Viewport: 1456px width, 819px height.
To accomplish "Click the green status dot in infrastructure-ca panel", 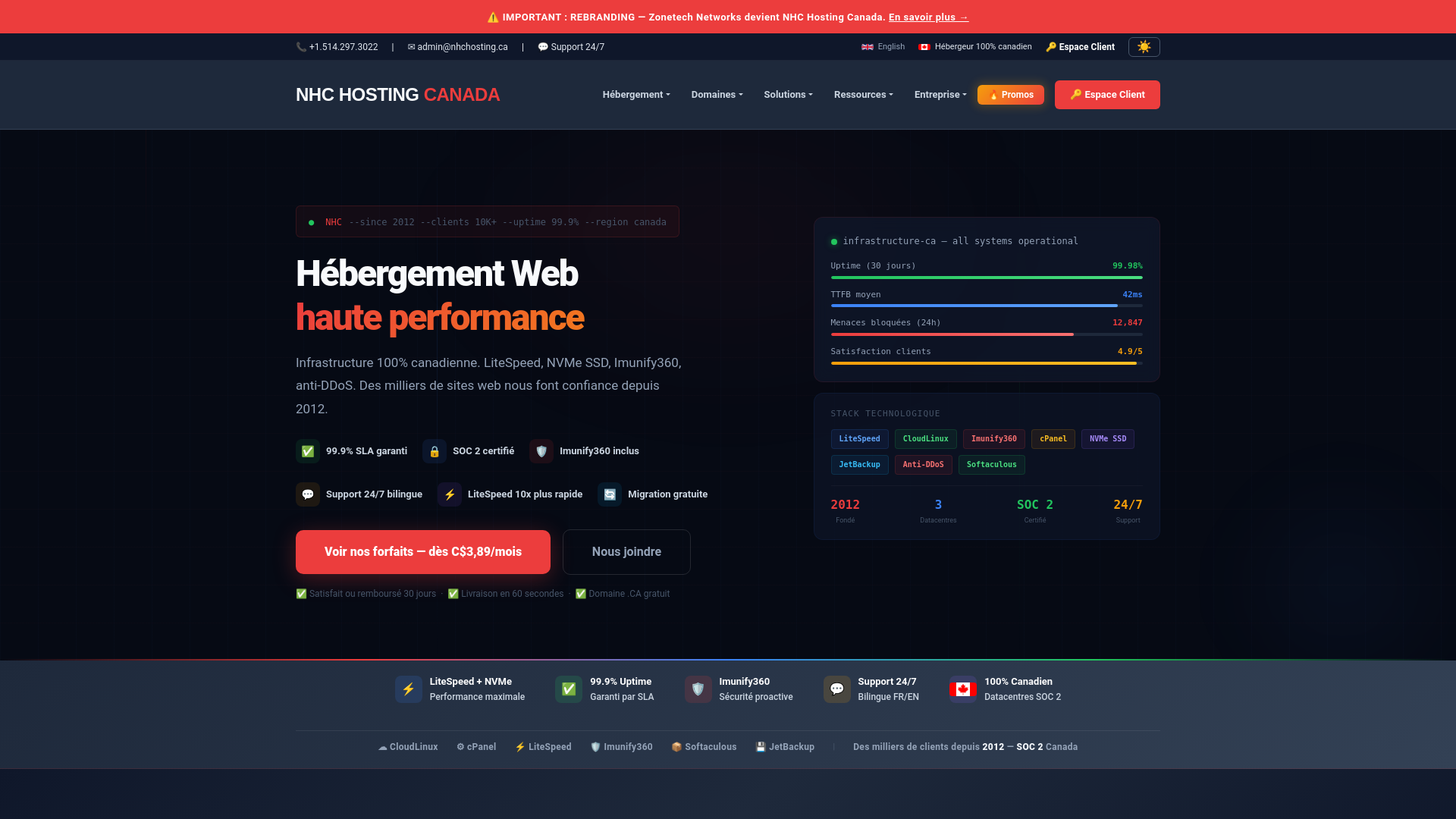I will tap(834, 242).
